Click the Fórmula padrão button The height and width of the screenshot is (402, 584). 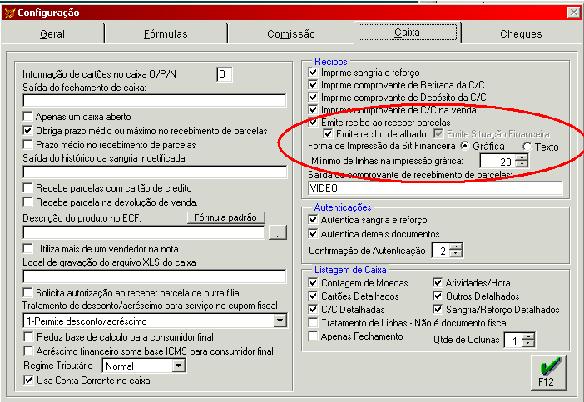tap(226, 218)
